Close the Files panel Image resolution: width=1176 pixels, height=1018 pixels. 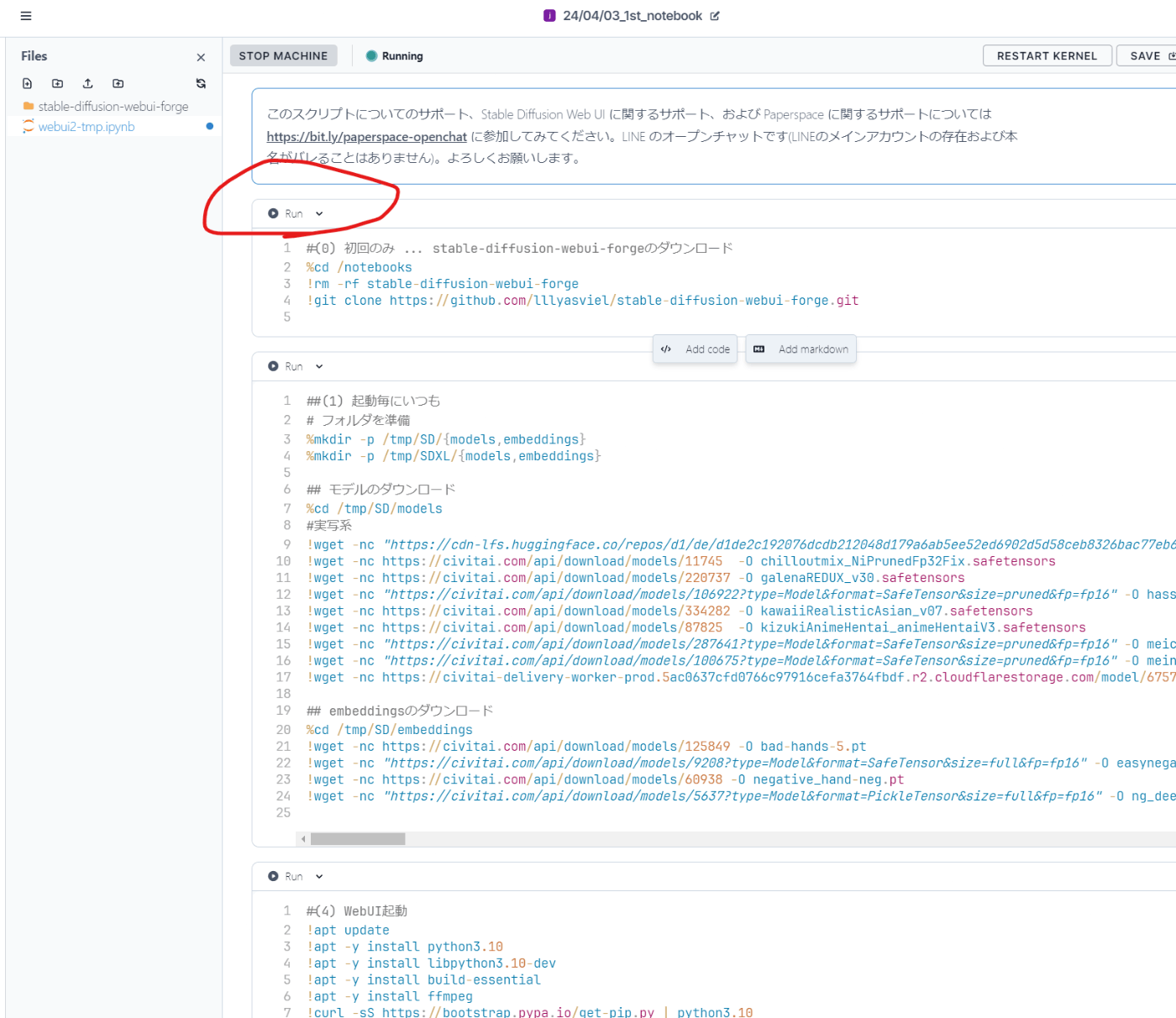201,57
